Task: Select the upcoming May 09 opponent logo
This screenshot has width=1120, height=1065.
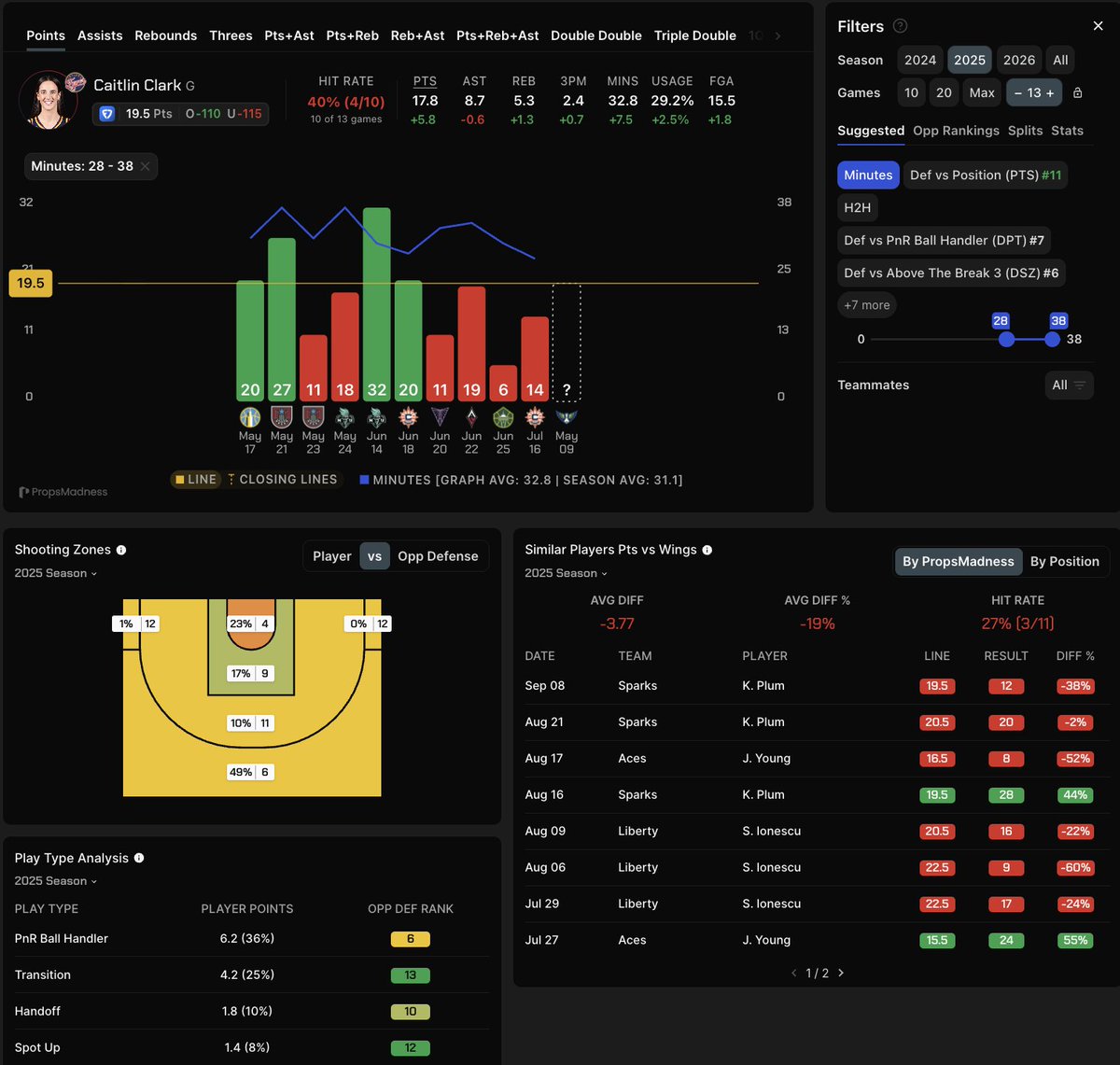Action: pos(567,416)
